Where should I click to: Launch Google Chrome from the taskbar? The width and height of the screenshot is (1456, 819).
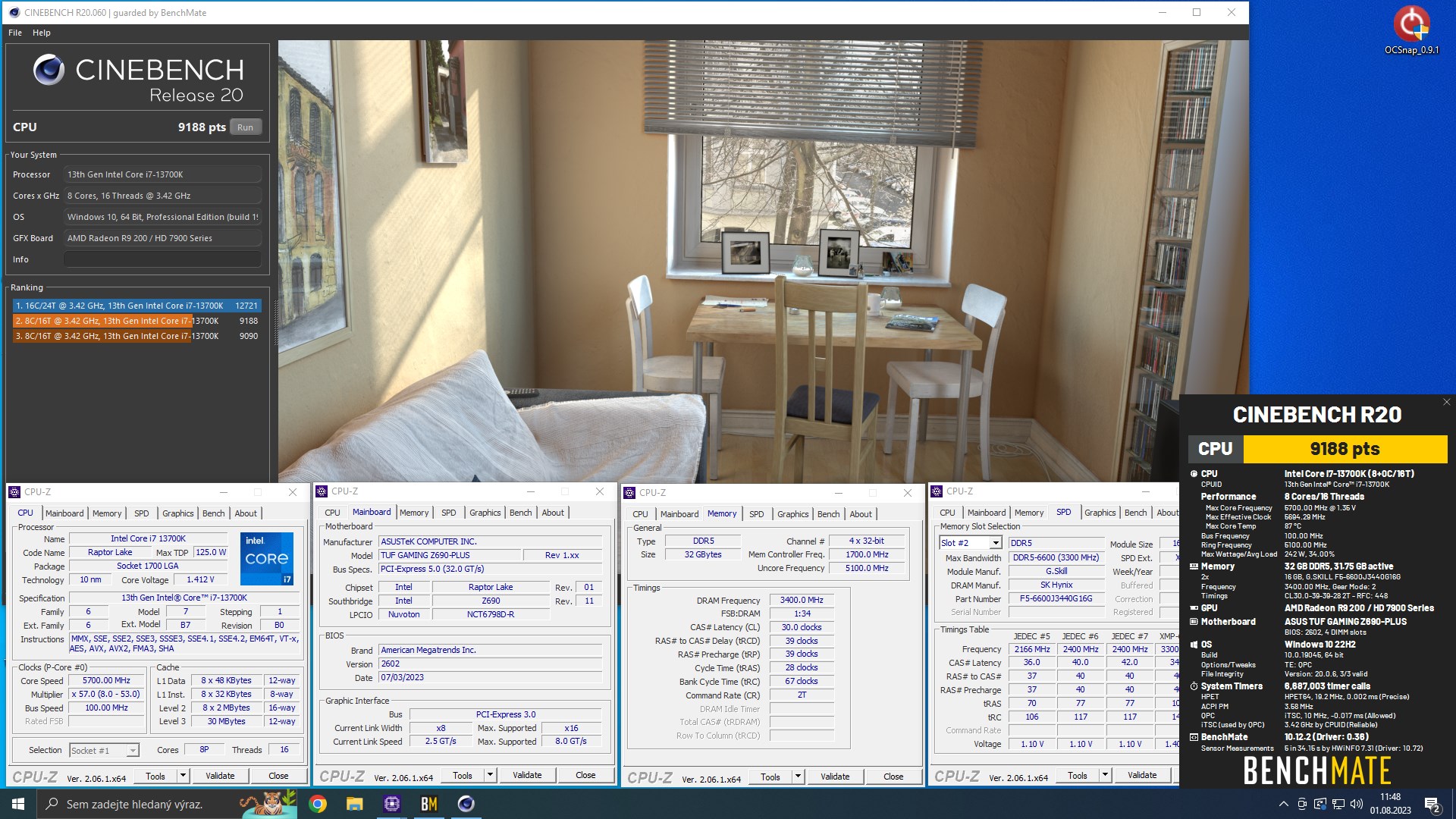(x=318, y=804)
